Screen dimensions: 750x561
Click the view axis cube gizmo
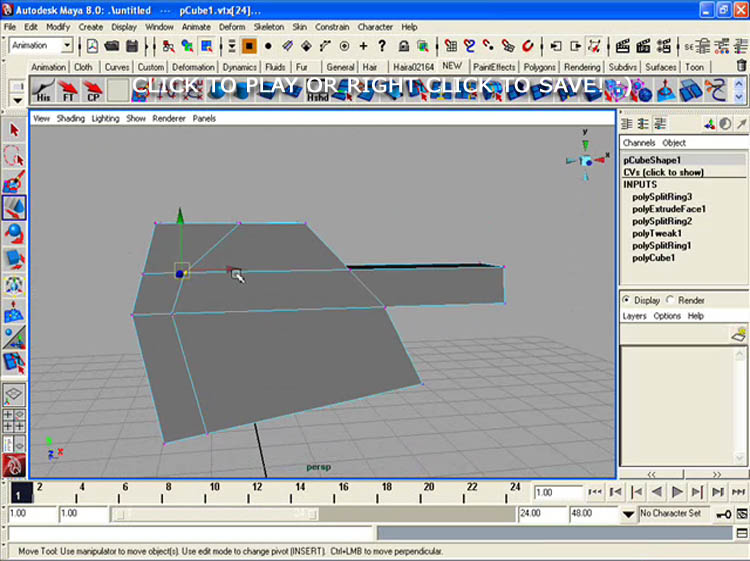click(586, 160)
